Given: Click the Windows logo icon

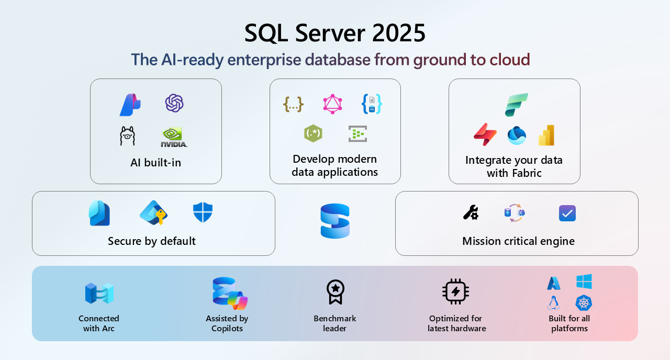Looking at the screenshot, I should (x=584, y=282).
